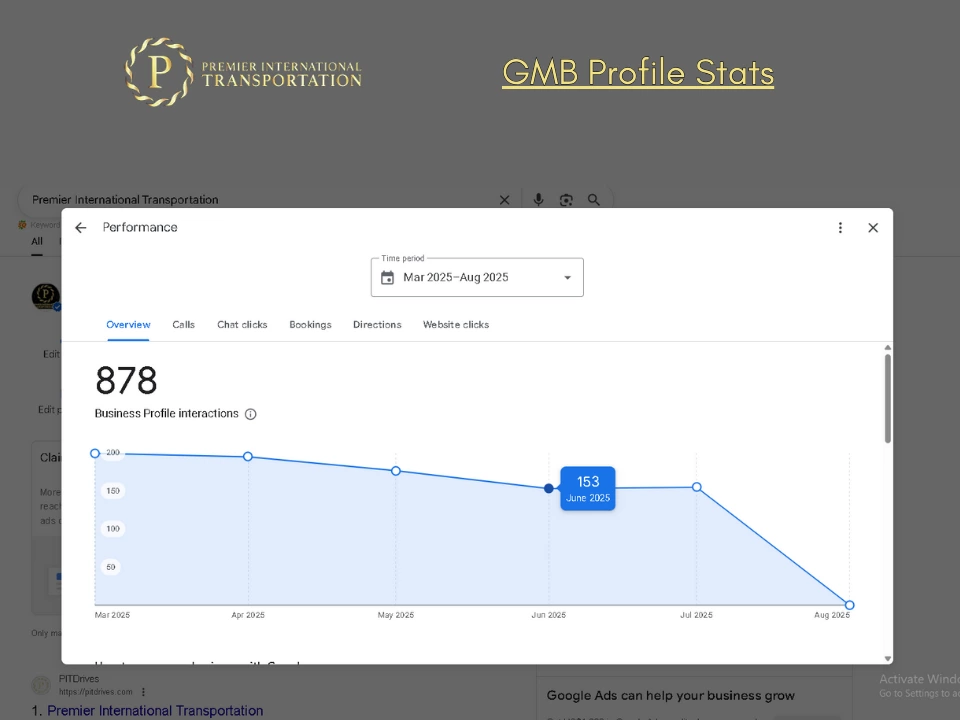Click the Premier International Transportation logo
This screenshot has height=720, width=960.
click(243, 72)
